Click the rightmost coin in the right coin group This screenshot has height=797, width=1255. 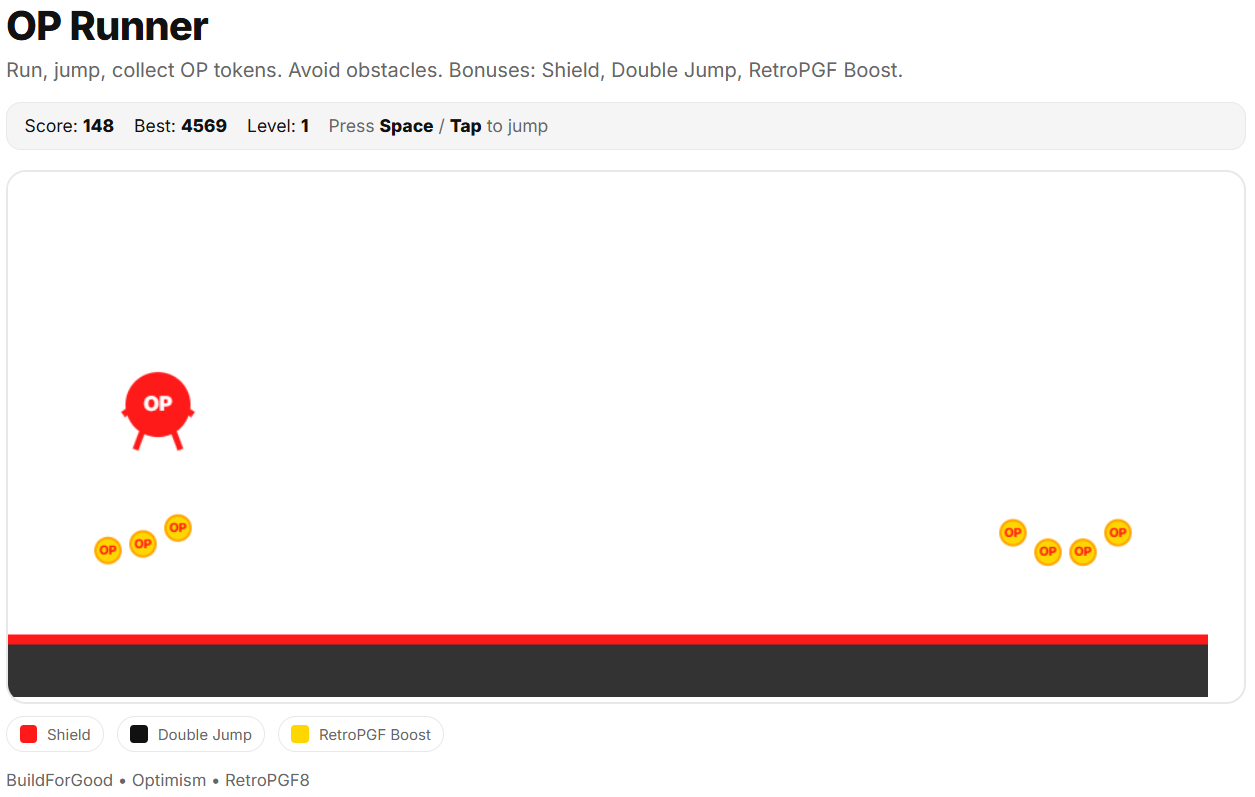pos(1118,533)
